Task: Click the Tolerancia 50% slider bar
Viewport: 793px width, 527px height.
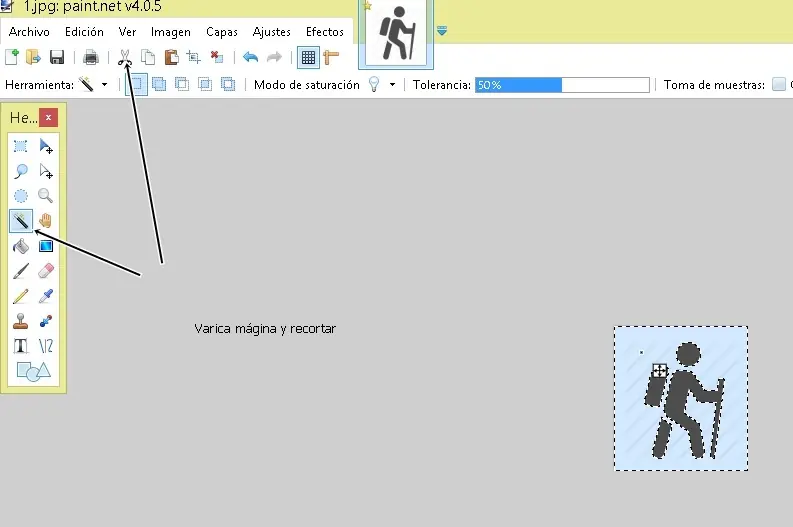Action: [x=562, y=84]
